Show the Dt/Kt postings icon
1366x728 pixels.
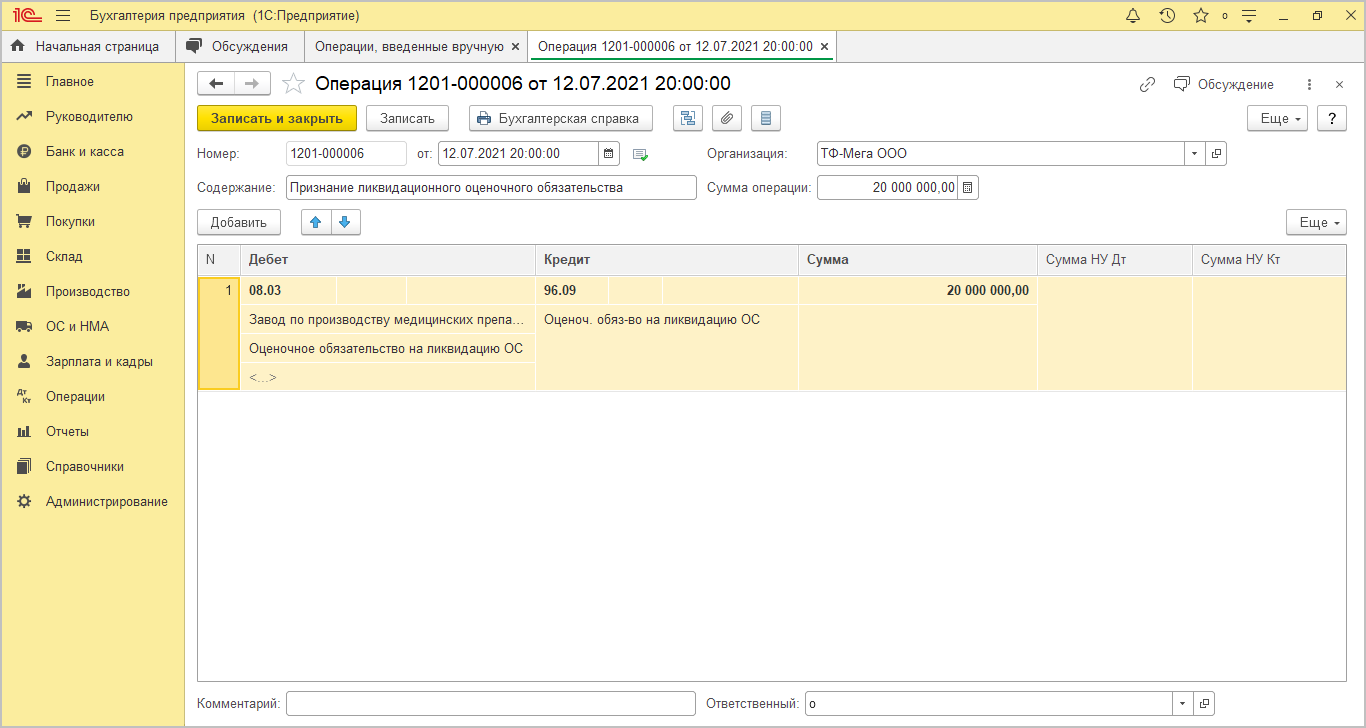(x=687, y=118)
